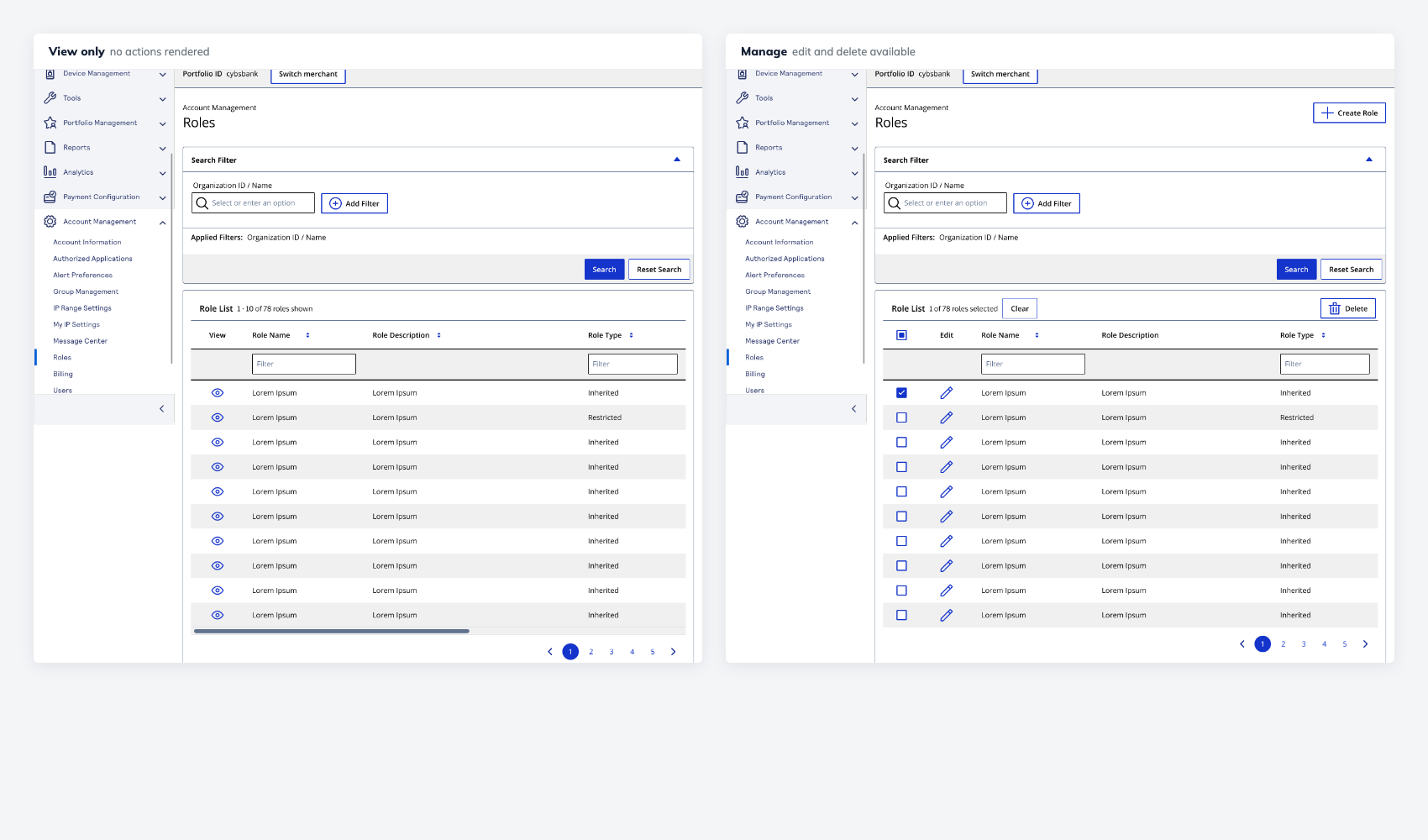
Task: Check the third role row checkbox in Manage
Action: (x=901, y=443)
